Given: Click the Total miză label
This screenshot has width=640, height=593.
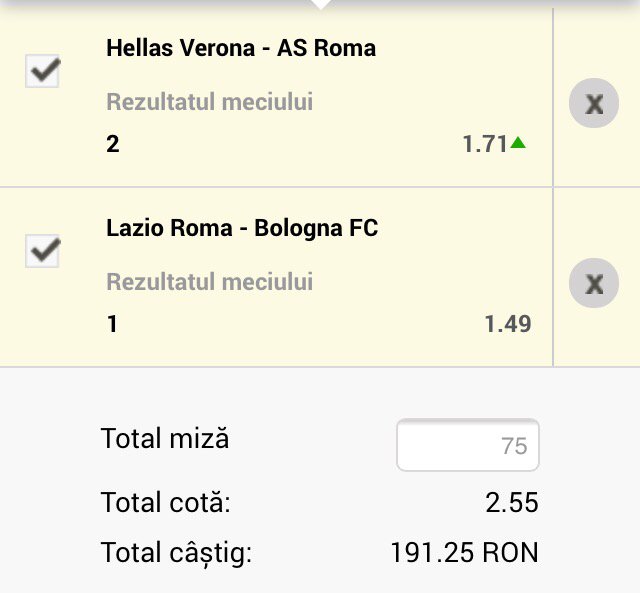Looking at the screenshot, I should (165, 438).
